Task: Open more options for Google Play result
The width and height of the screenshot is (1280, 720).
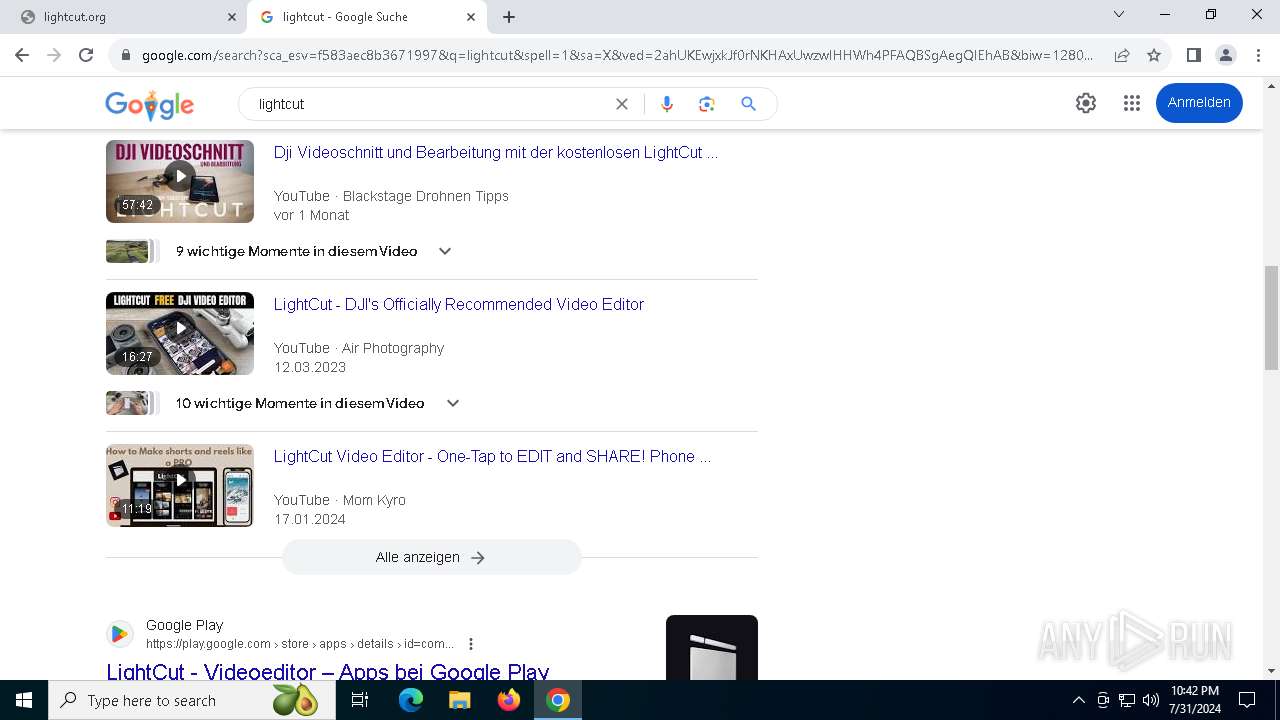Action: [471, 644]
